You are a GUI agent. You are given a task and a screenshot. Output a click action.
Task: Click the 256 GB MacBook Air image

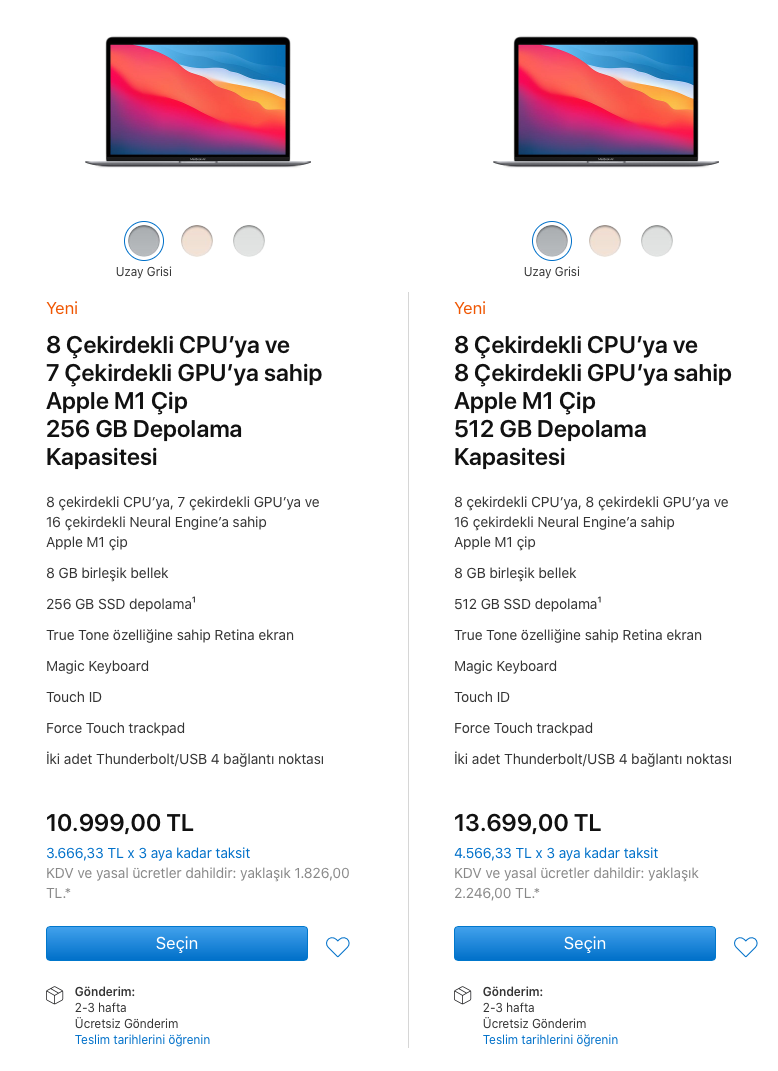[198, 101]
